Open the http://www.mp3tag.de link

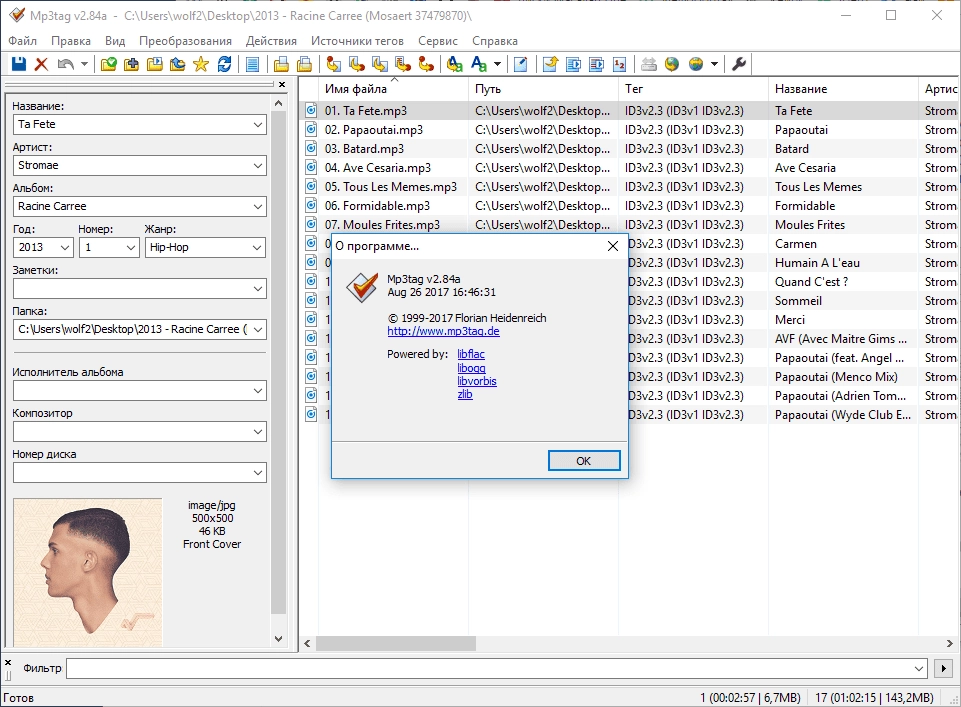[x=443, y=331]
